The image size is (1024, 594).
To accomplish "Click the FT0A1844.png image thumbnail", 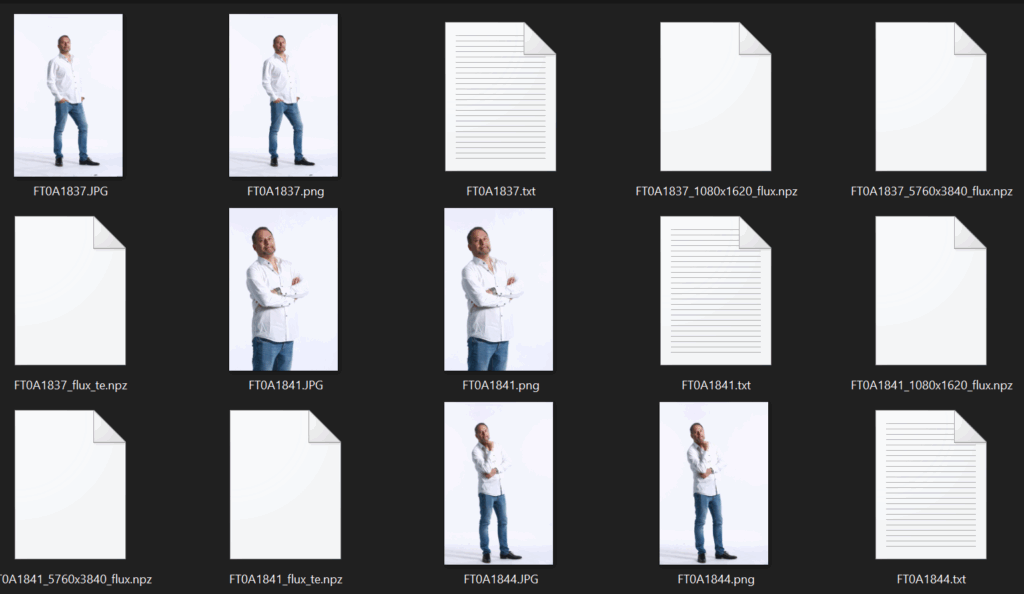I will click(714, 484).
